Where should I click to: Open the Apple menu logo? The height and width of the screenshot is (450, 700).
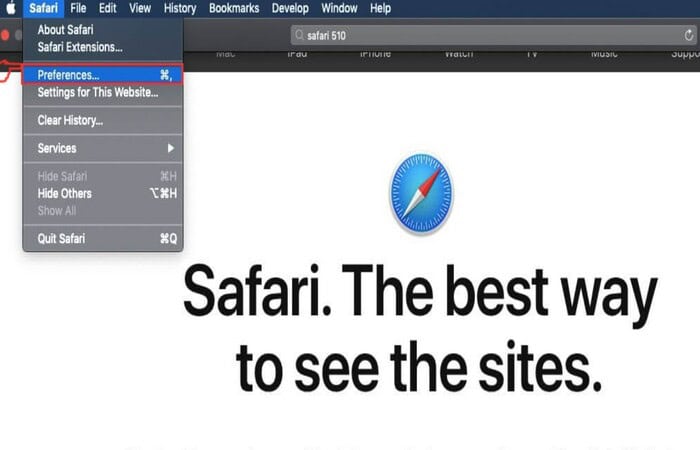click(x=11, y=8)
